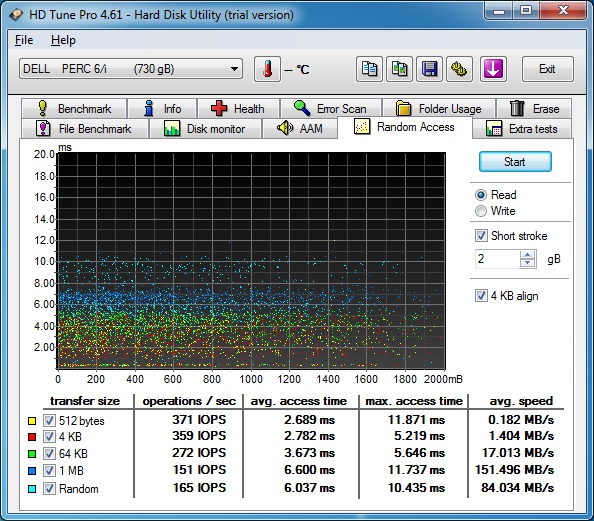Click the purple download arrow icon
The width and height of the screenshot is (594, 521).
point(493,69)
